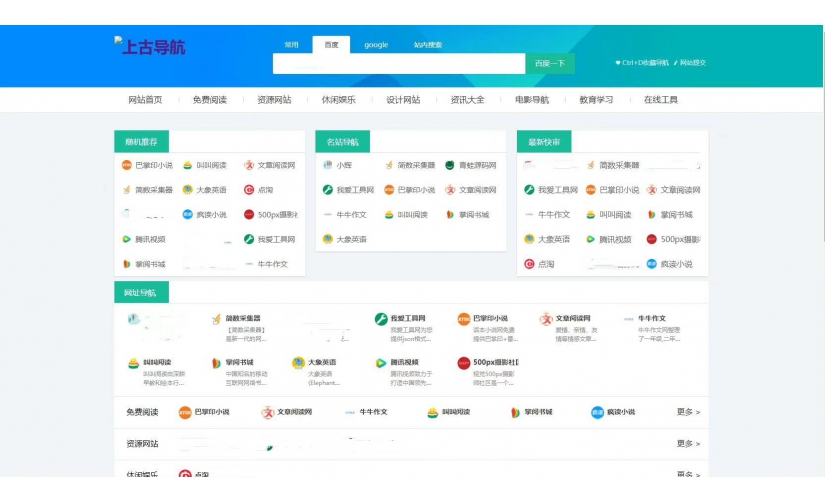Screen dimensions: 825x504
Task: Focus the search input field
Action: [399, 64]
